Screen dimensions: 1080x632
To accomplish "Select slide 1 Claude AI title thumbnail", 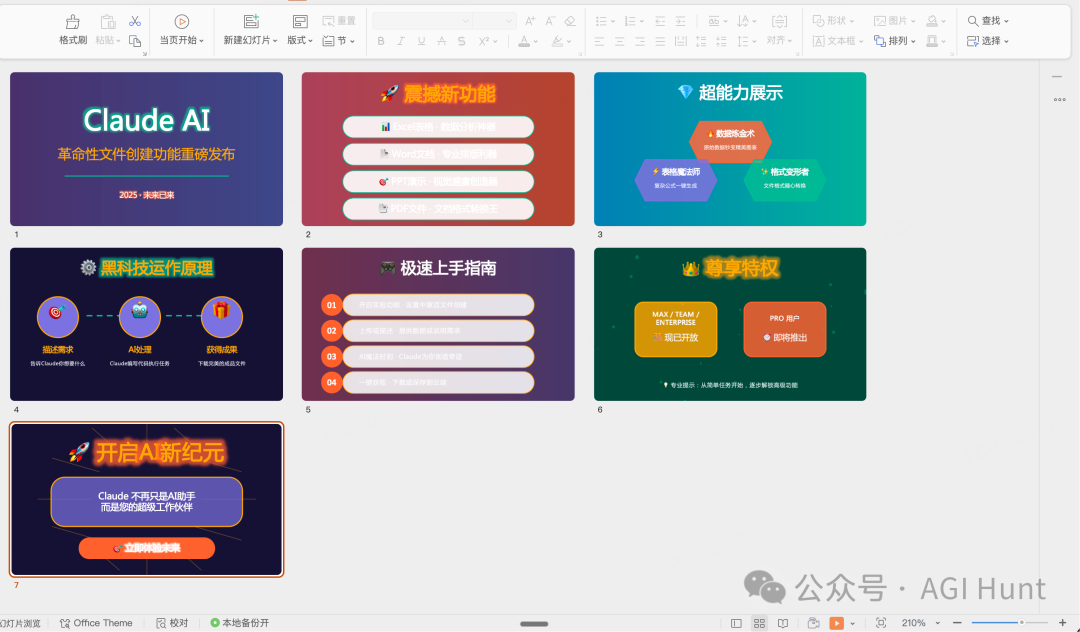I will pyautogui.click(x=146, y=149).
